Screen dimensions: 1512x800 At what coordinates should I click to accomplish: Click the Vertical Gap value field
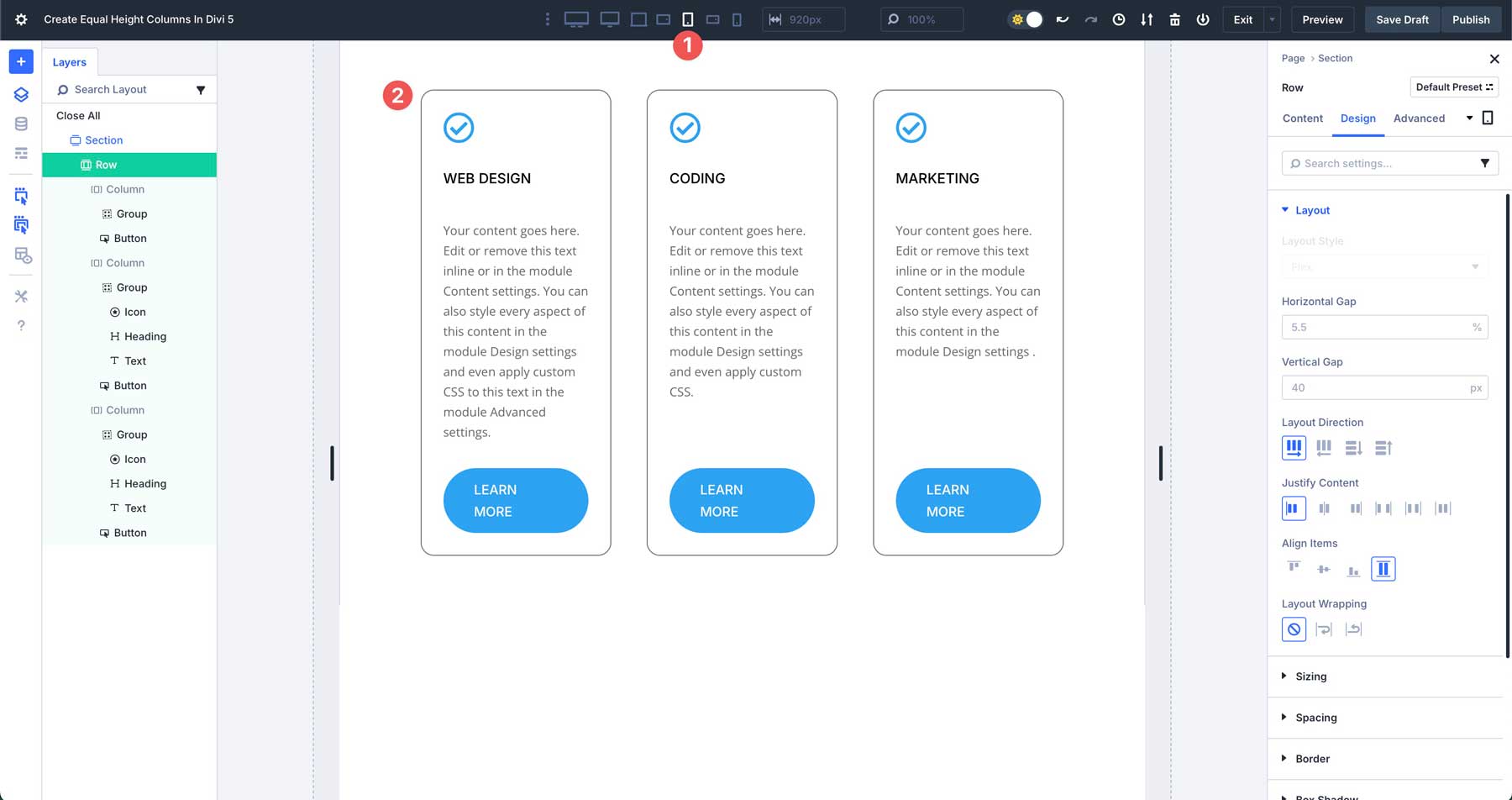pyautogui.click(x=1384, y=387)
